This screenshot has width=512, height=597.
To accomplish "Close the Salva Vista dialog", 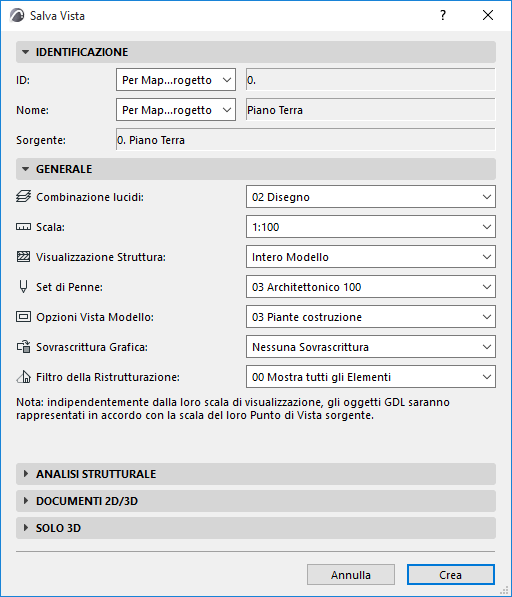I will click(488, 16).
